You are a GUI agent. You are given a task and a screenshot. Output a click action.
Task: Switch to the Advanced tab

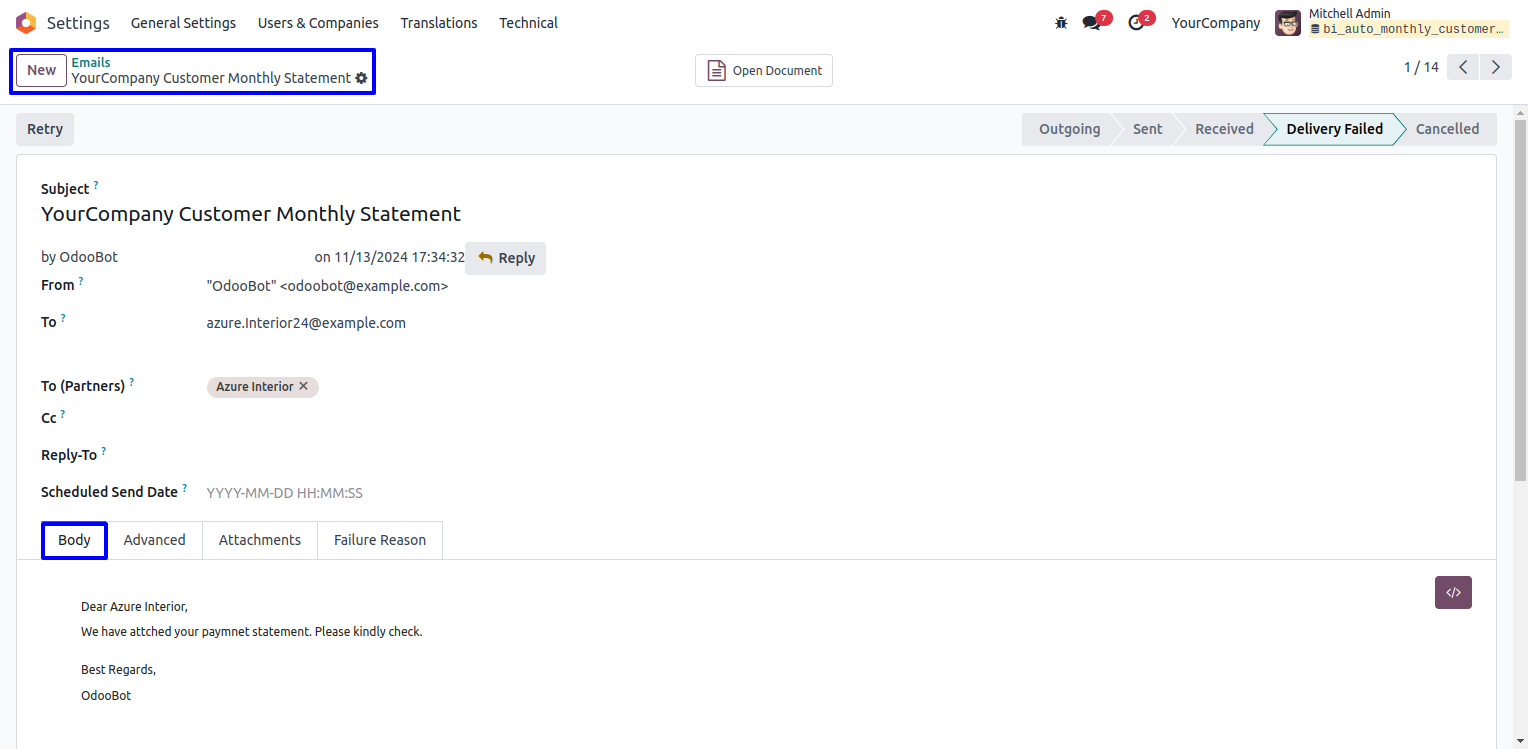coord(155,540)
